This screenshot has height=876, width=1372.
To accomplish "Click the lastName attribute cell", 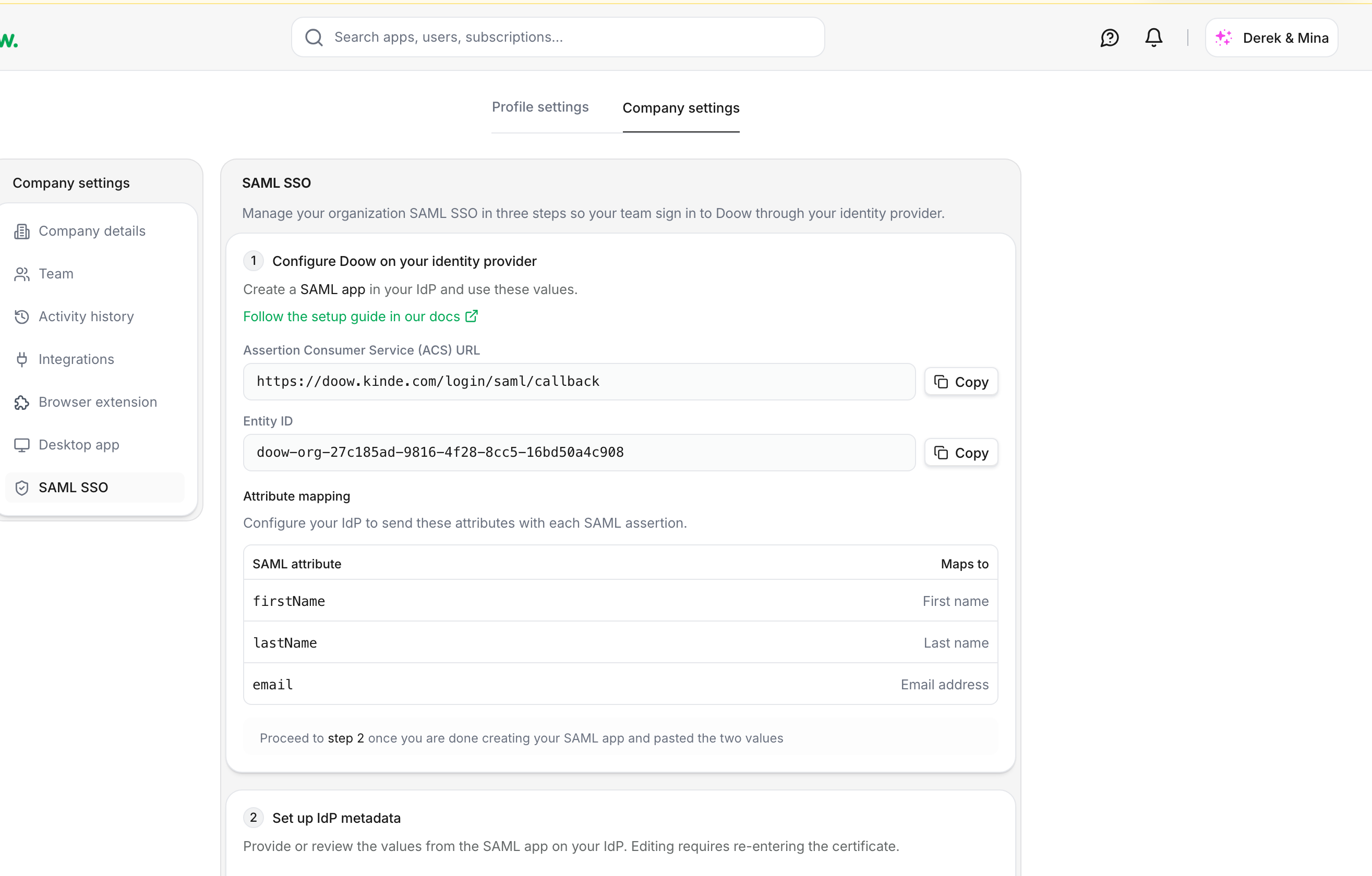I will 285,643.
